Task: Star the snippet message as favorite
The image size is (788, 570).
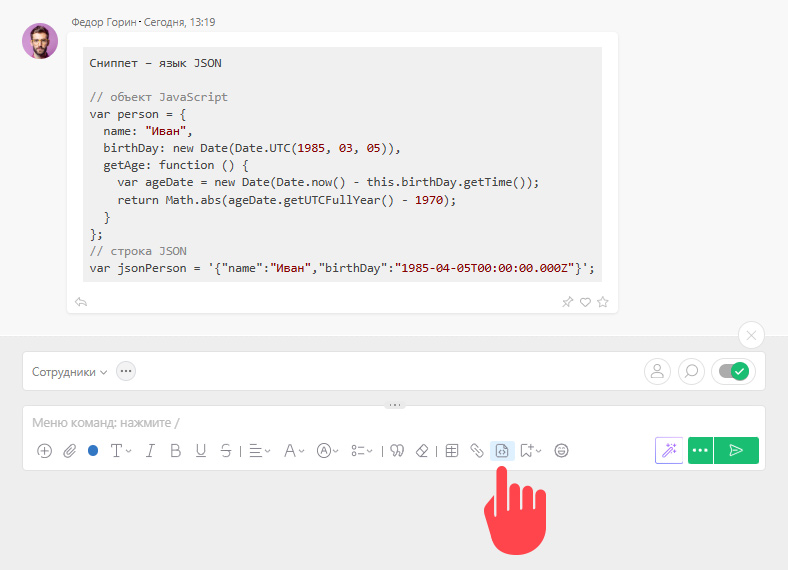Action: point(603,302)
